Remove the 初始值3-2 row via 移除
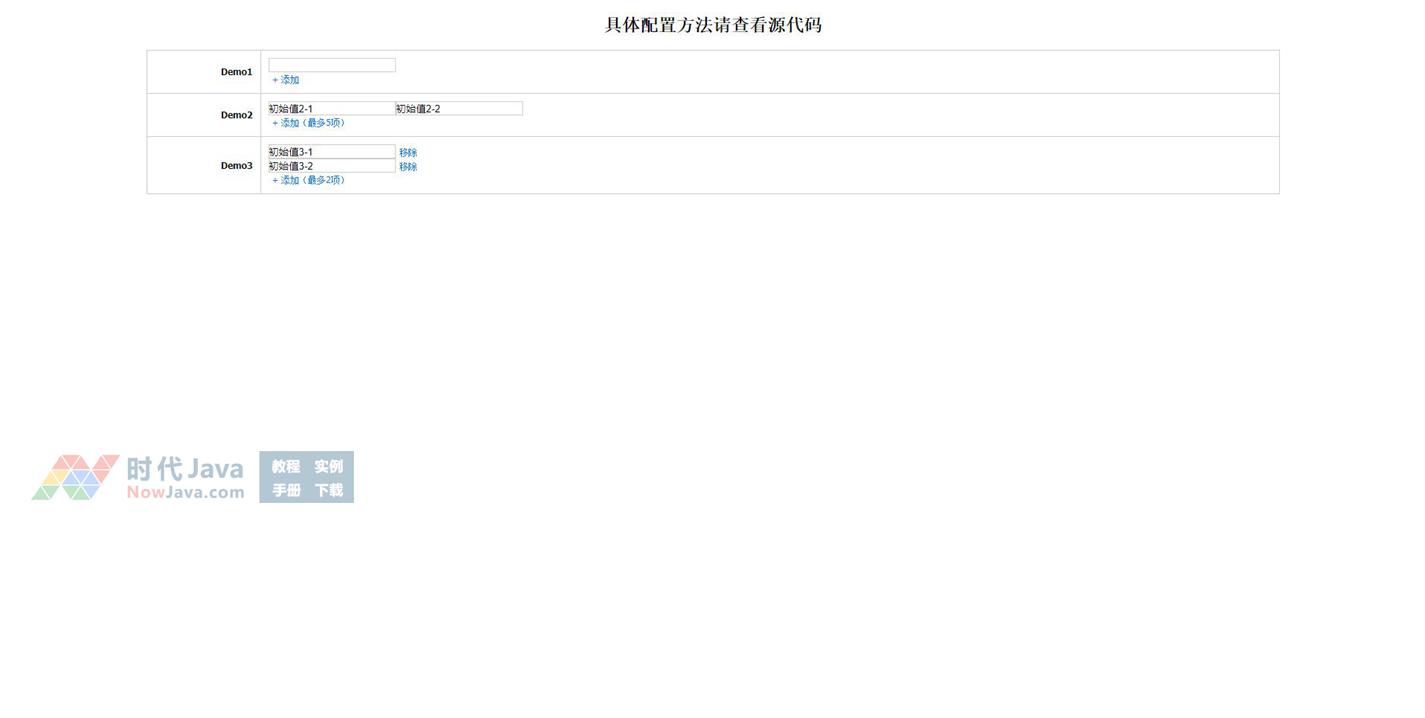The height and width of the screenshot is (718, 1425). pyautogui.click(x=408, y=167)
